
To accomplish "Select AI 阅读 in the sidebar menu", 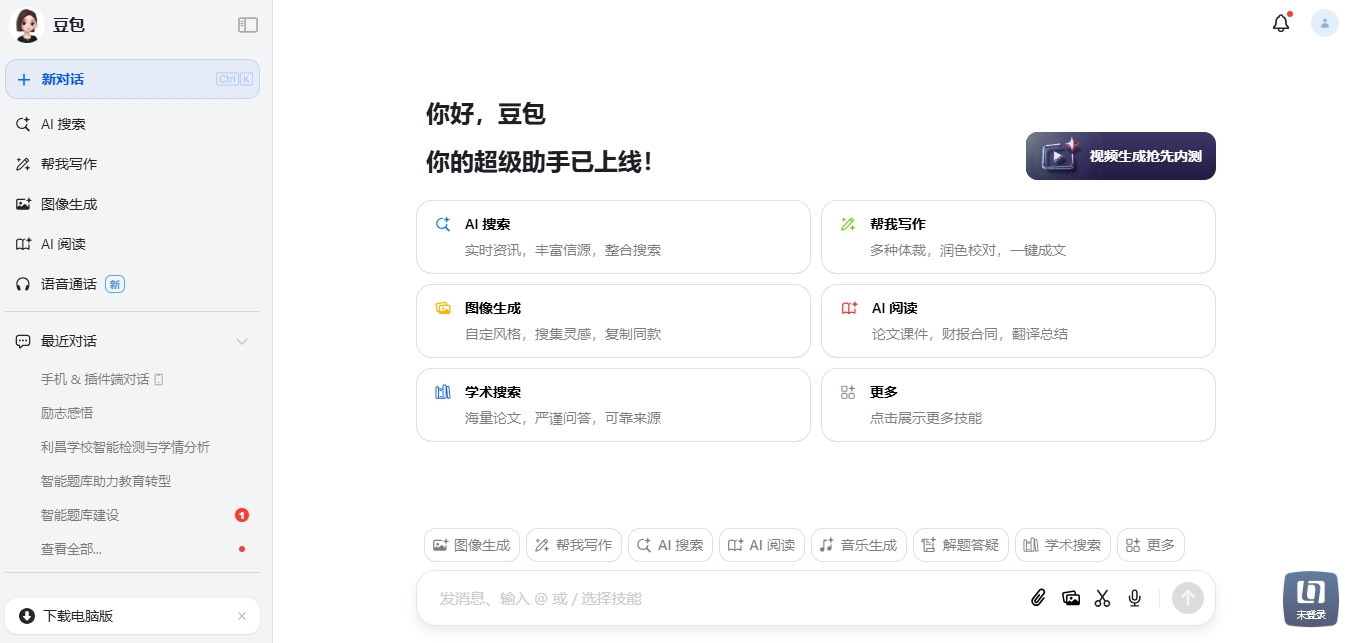I will pos(132,244).
